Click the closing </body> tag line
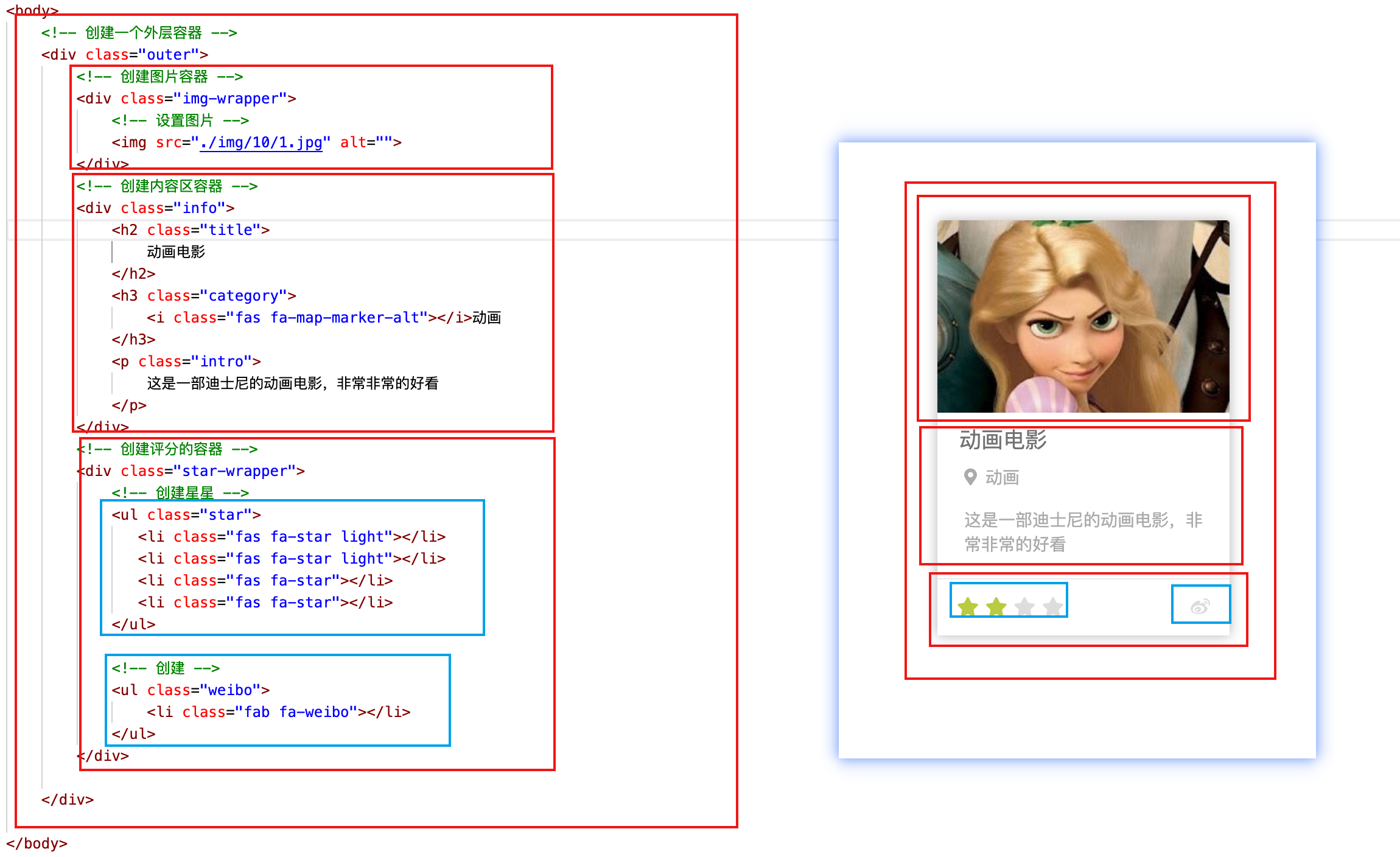Viewport: 1400px width, 857px height. coord(37,844)
